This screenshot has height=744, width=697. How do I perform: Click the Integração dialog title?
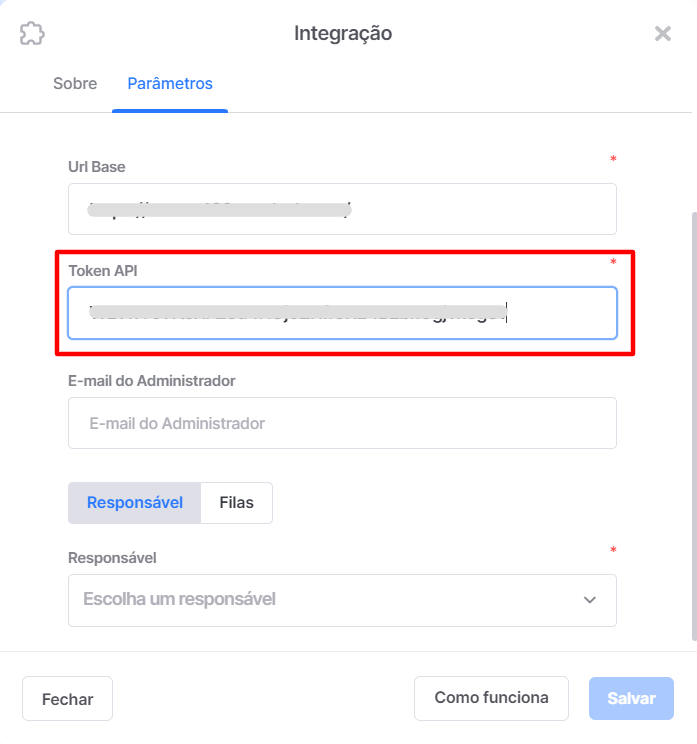(x=343, y=34)
